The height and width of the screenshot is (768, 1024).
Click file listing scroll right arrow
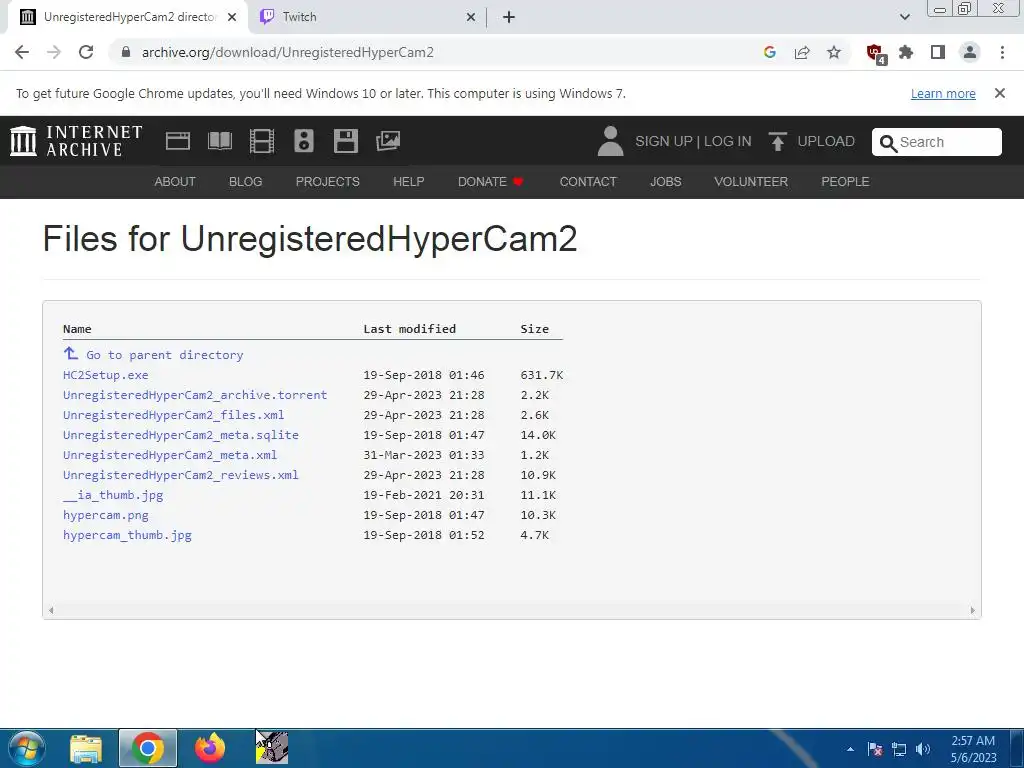972,611
